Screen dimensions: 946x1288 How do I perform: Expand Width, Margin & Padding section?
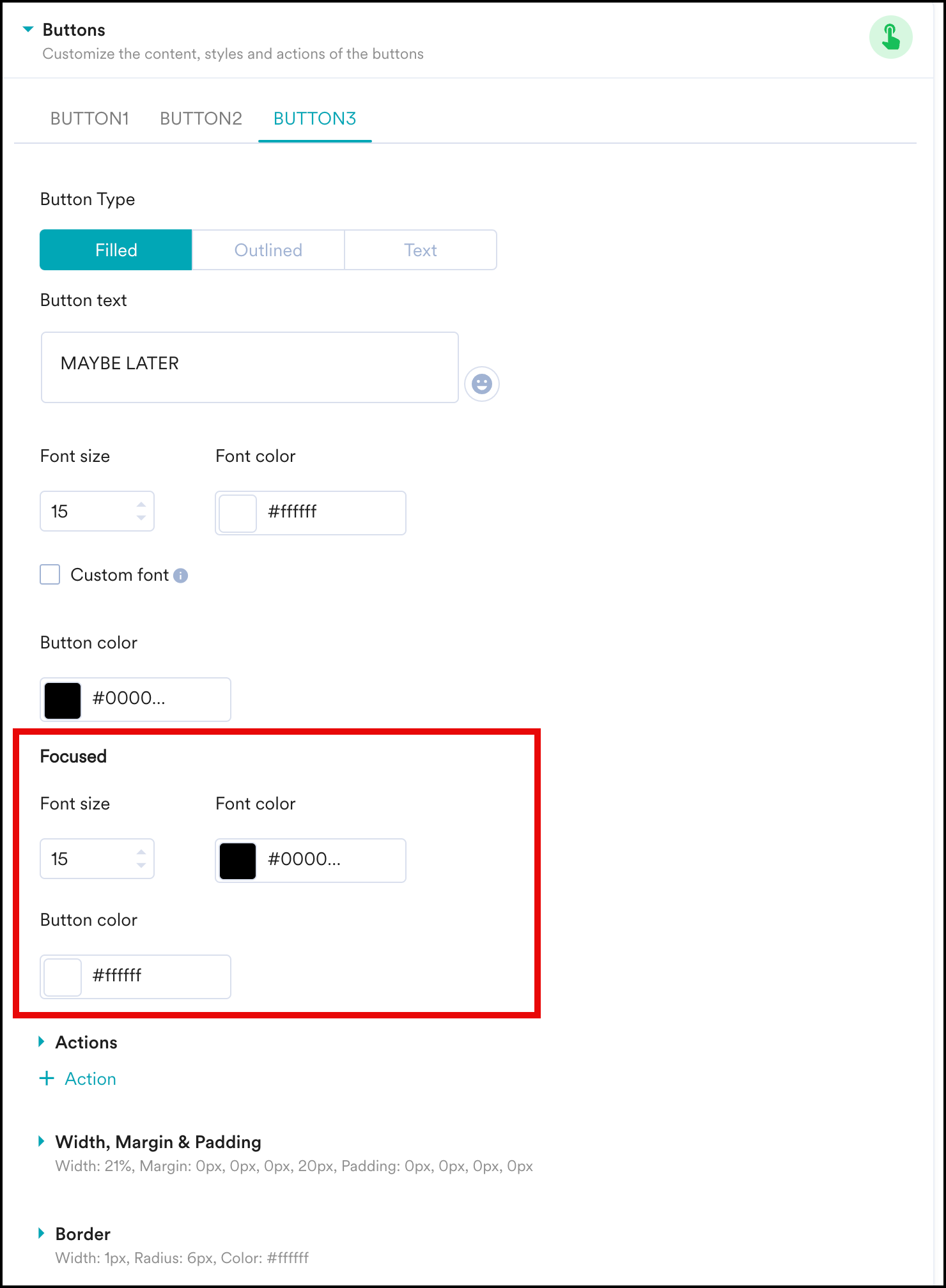[x=42, y=1142]
